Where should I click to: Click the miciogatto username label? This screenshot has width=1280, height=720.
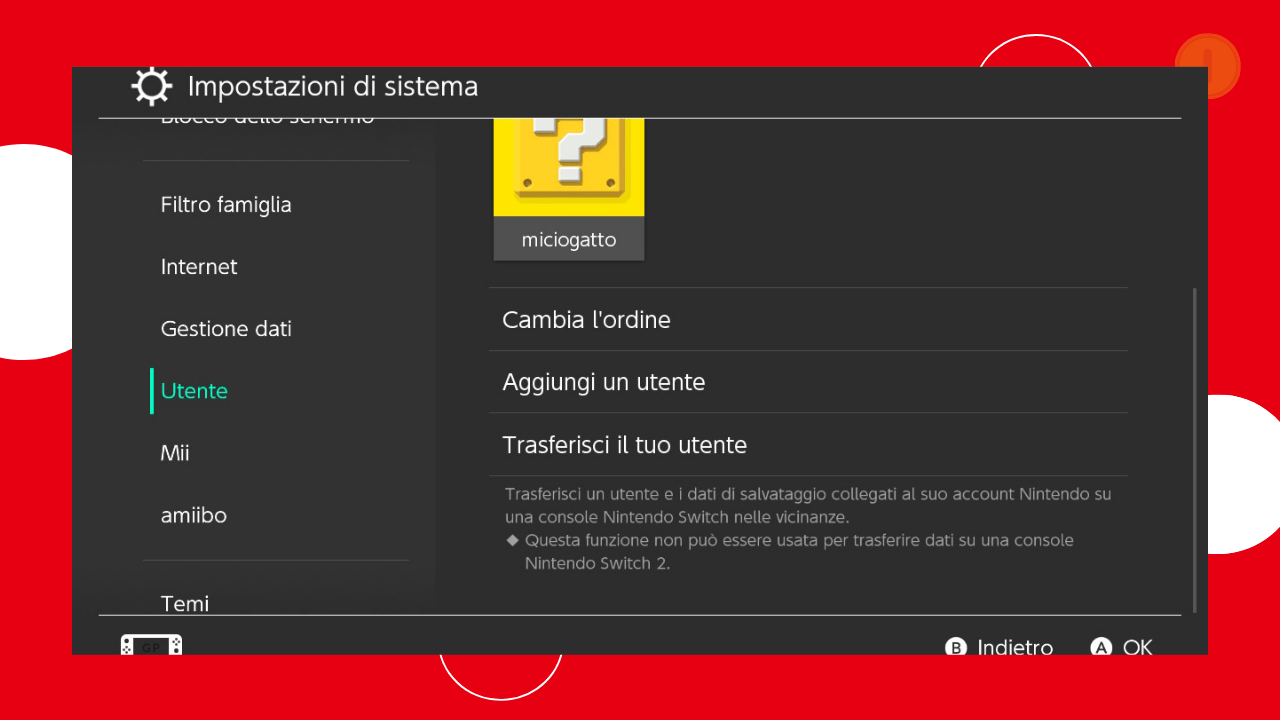coord(569,240)
